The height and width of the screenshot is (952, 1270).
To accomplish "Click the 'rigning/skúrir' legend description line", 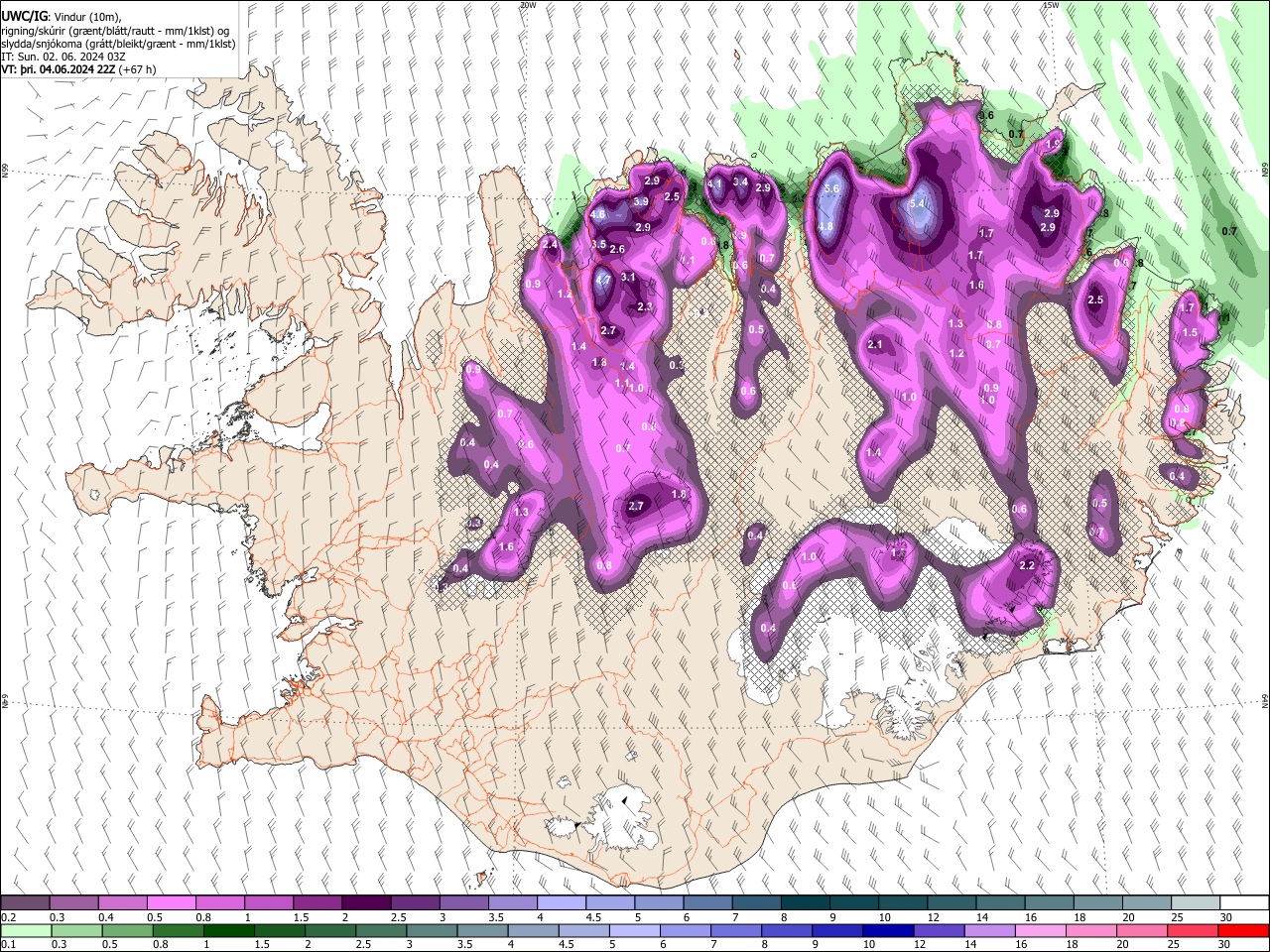I will point(115,31).
